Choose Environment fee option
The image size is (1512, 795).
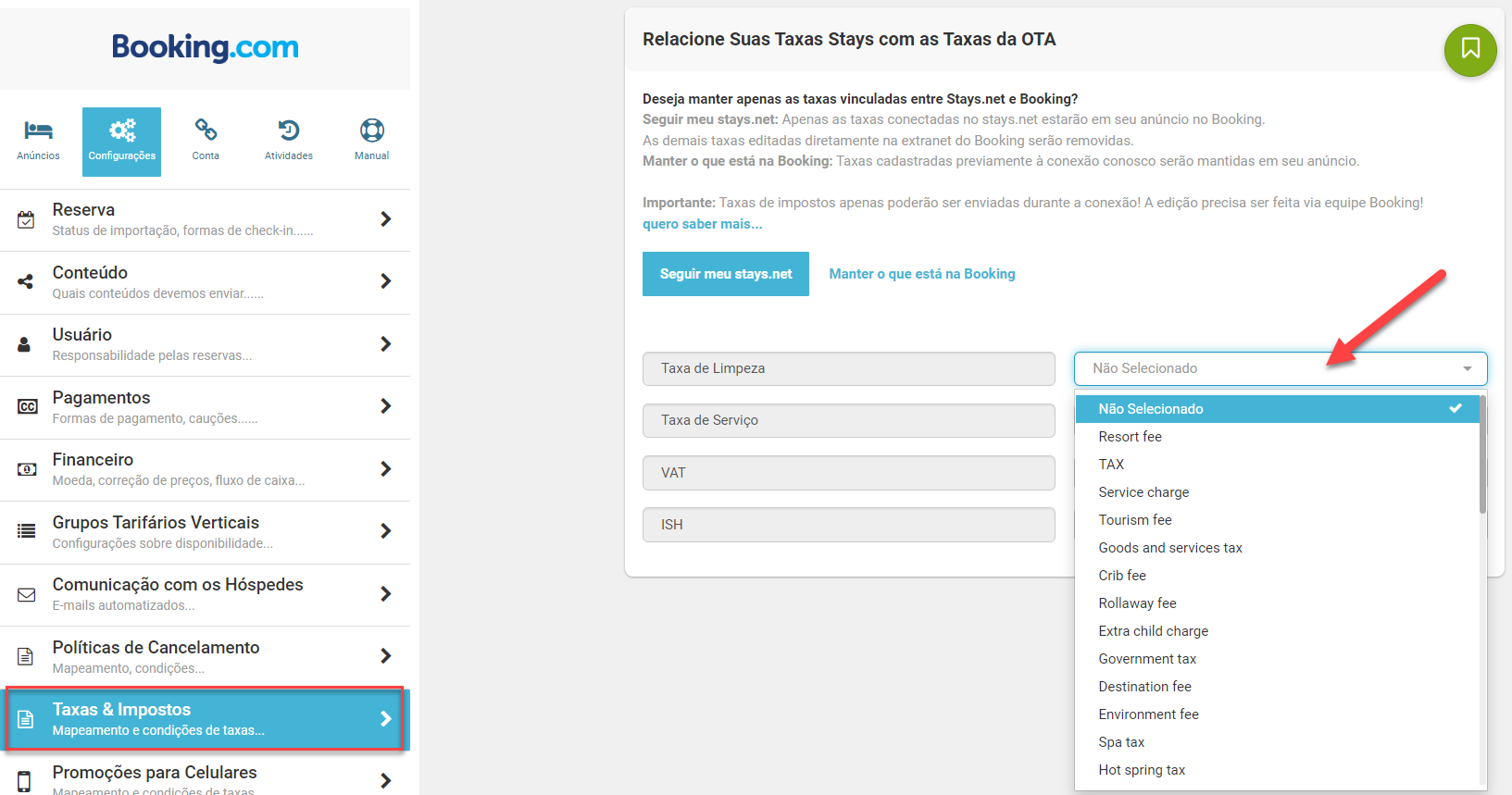click(1277, 714)
